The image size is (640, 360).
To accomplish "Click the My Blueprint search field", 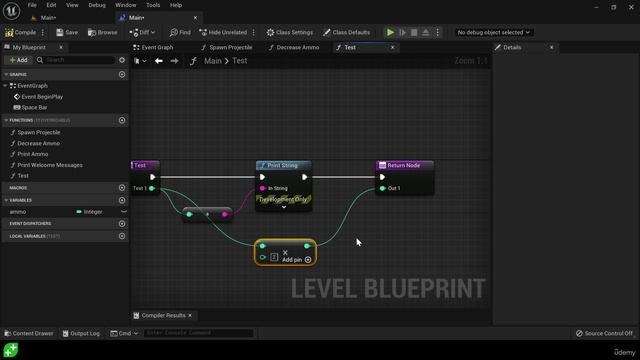I will point(75,60).
